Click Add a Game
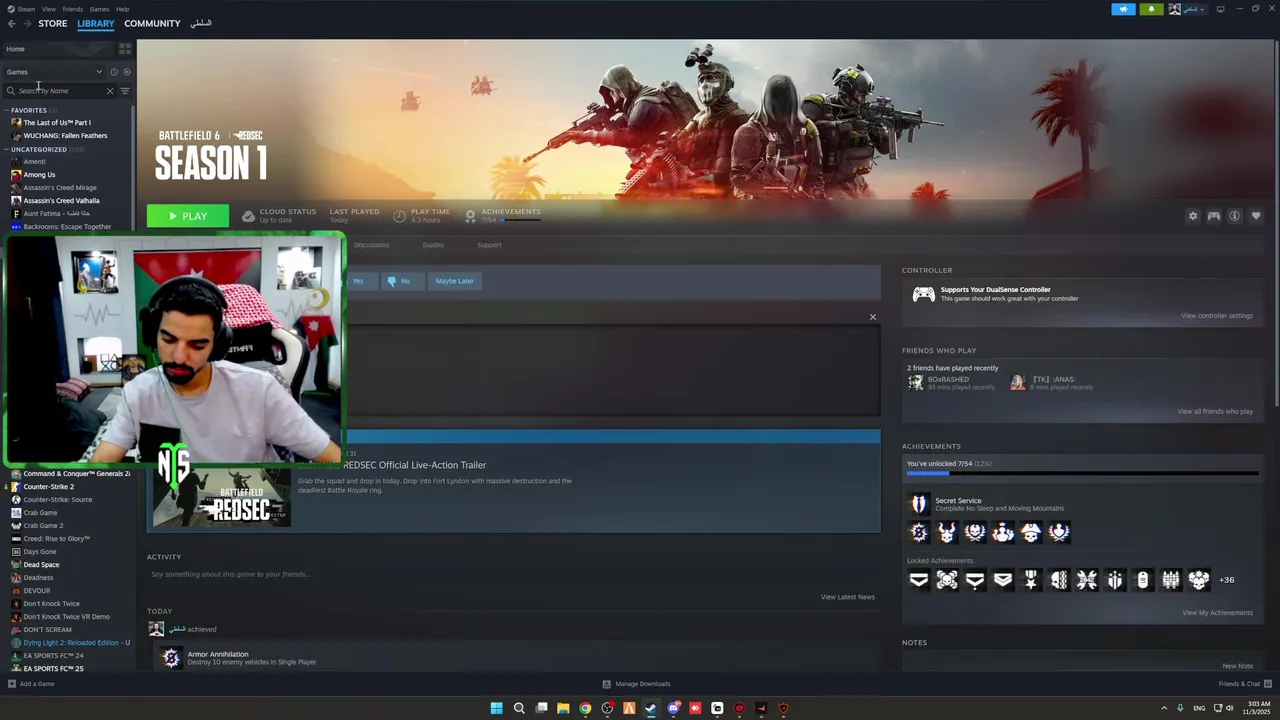Image resolution: width=1280 pixels, height=720 pixels. point(31,684)
